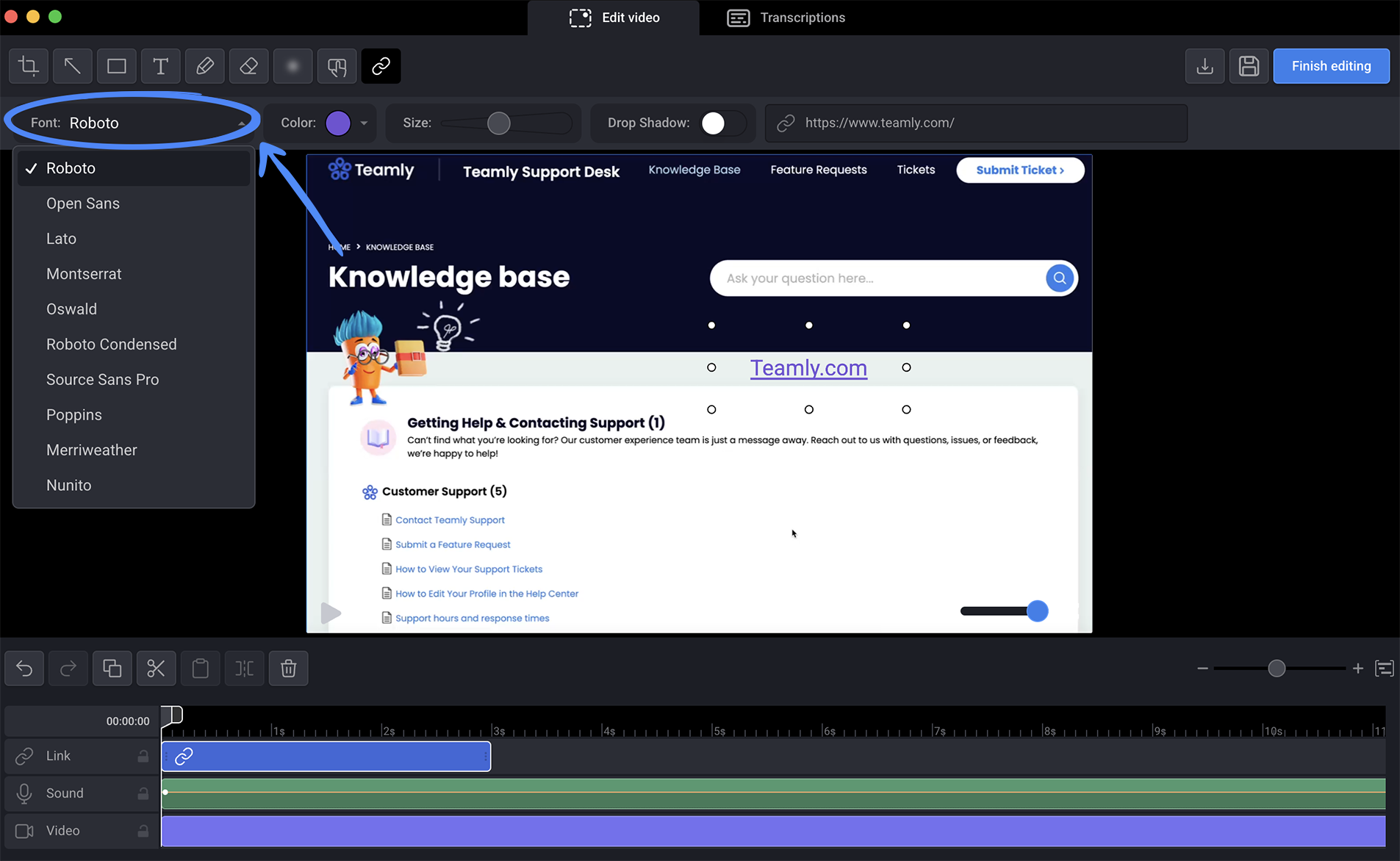Click the download video icon
This screenshot has width=1400, height=861.
(x=1205, y=66)
